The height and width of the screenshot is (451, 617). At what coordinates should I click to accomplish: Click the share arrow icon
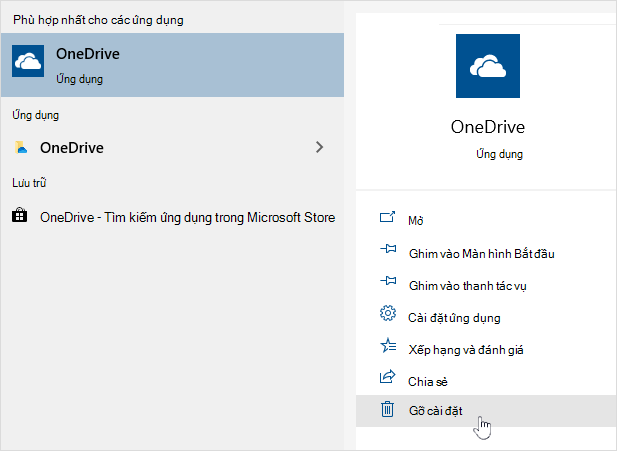pyautogui.click(x=388, y=377)
